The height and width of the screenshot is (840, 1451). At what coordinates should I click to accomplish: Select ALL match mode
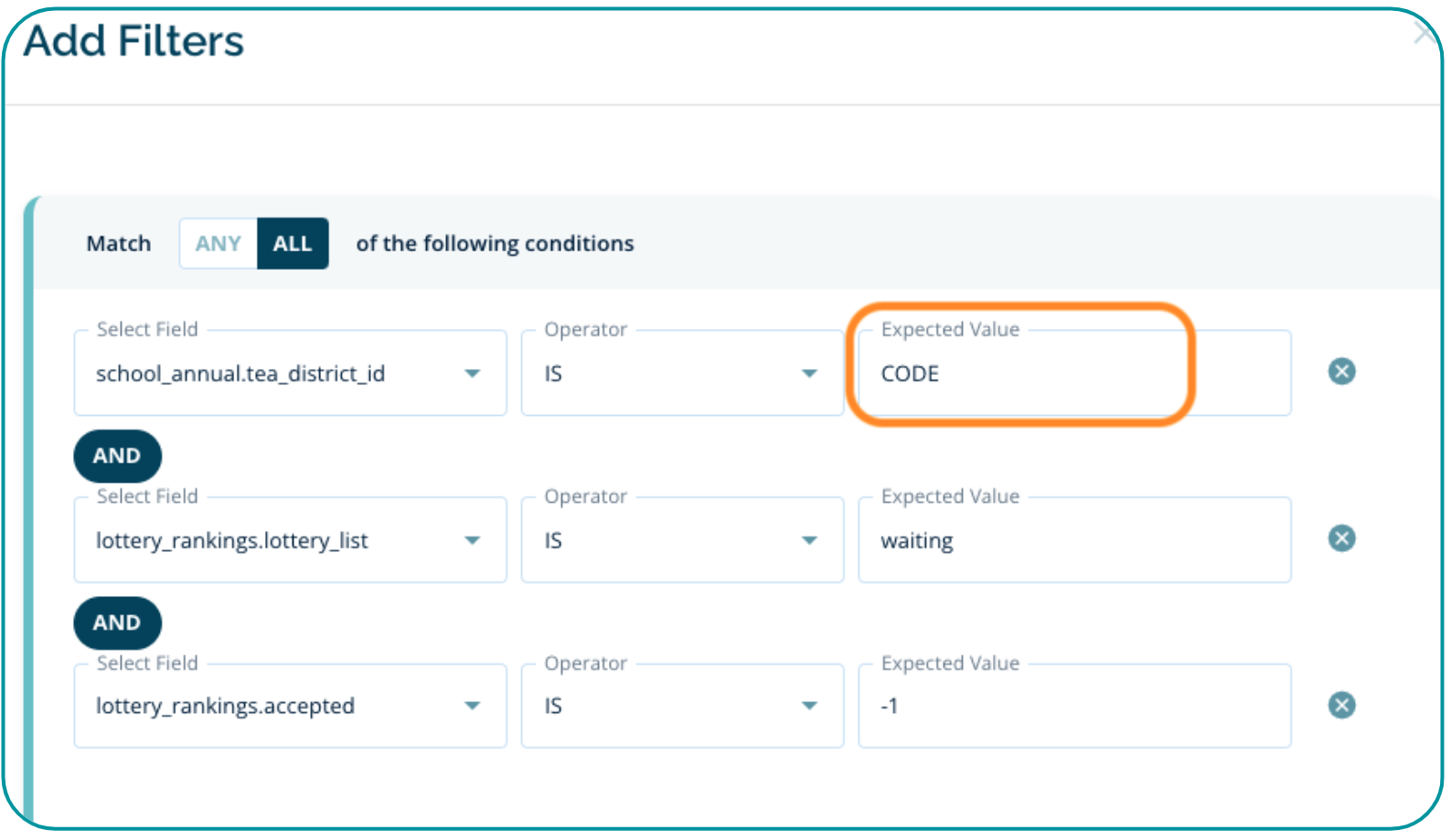(x=293, y=244)
